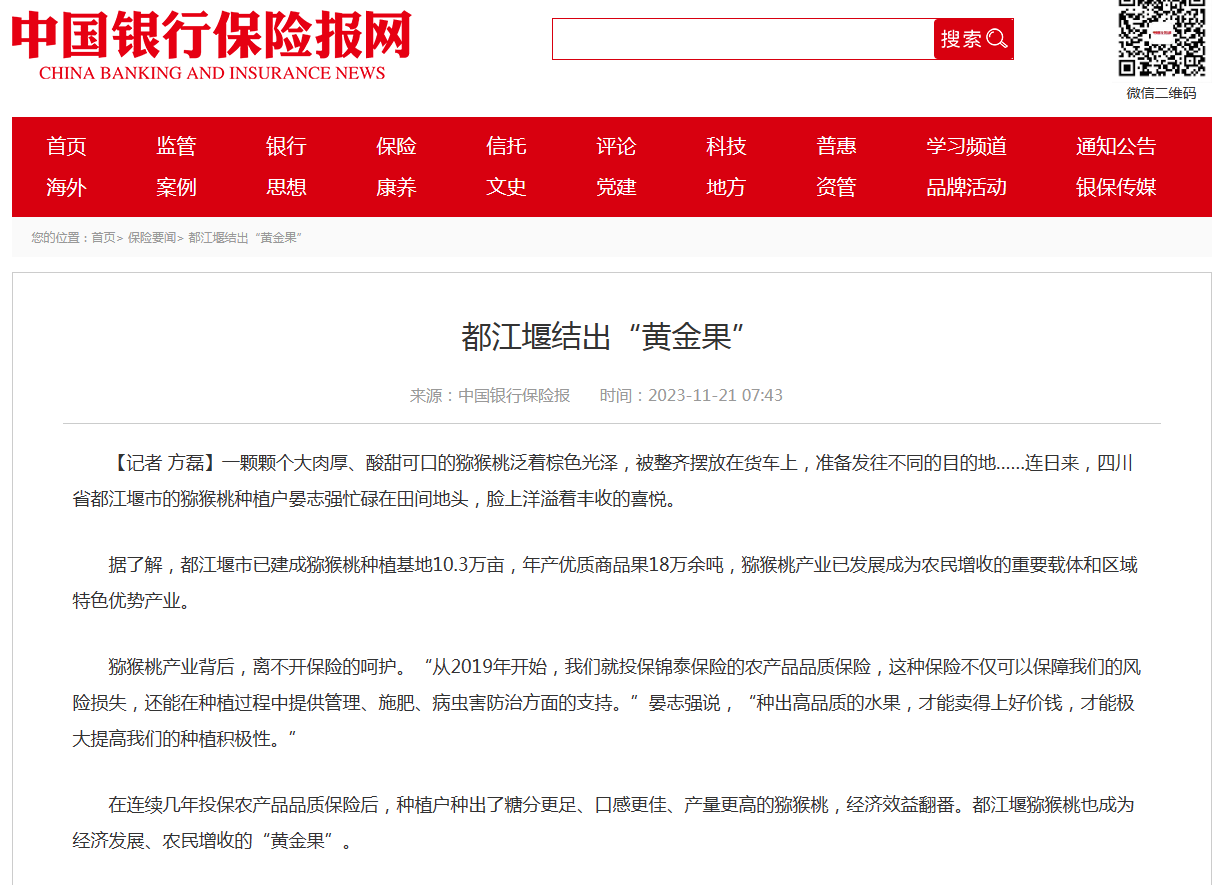
Task: Go to the 银保传媒 page
Action: pyautogui.click(x=1116, y=187)
